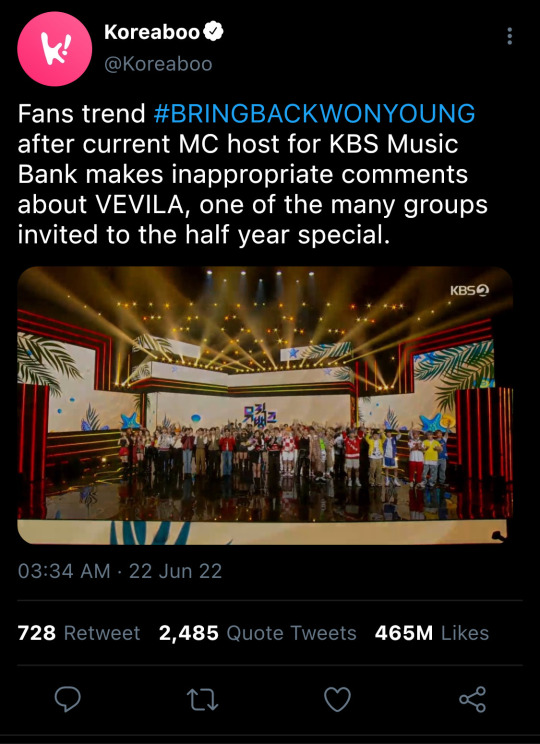Tap the Music Bank neon sign in the image
The image size is (540, 744).
260,415
